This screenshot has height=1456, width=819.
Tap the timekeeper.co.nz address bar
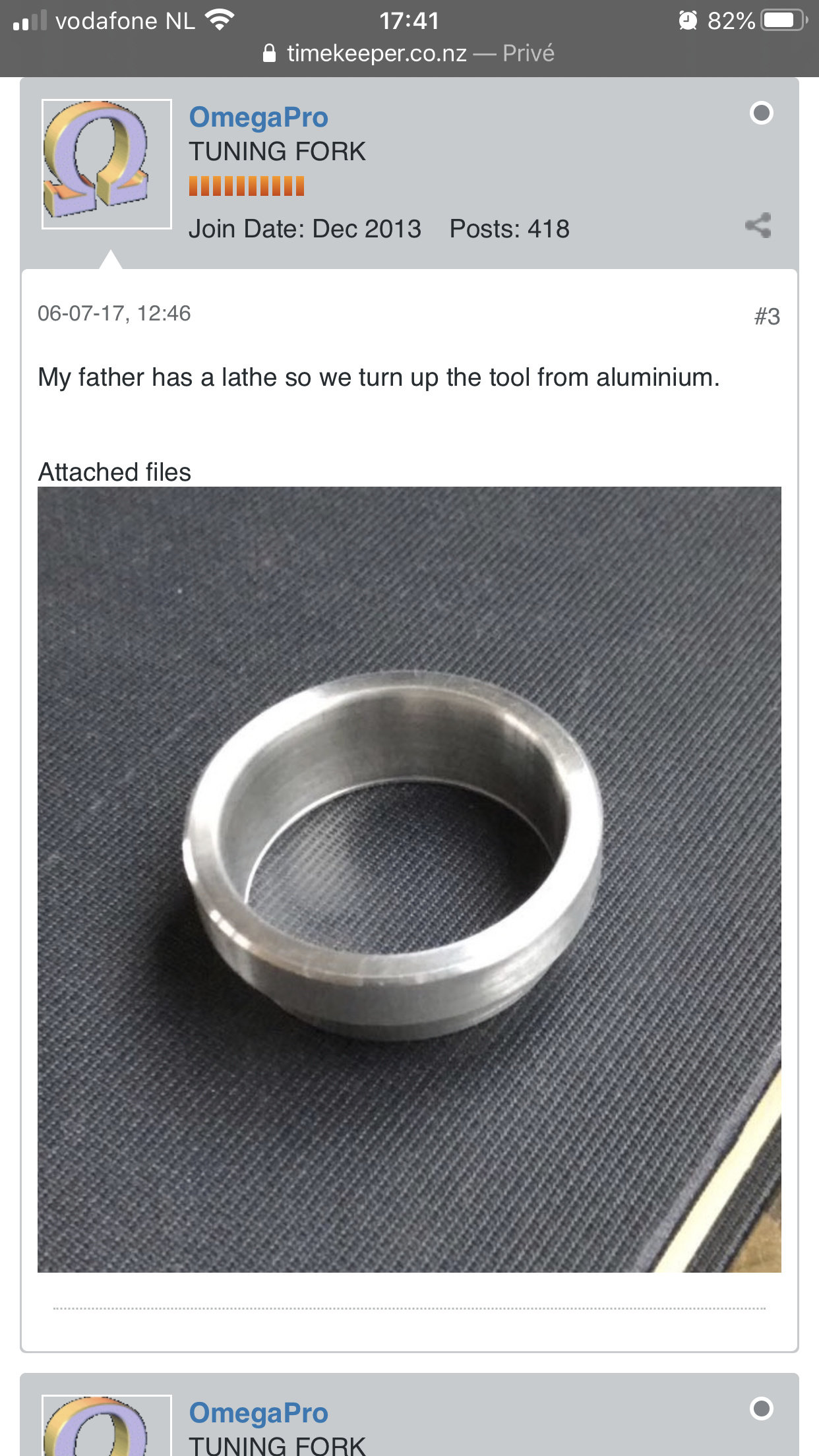pyautogui.click(x=409, y=53)
